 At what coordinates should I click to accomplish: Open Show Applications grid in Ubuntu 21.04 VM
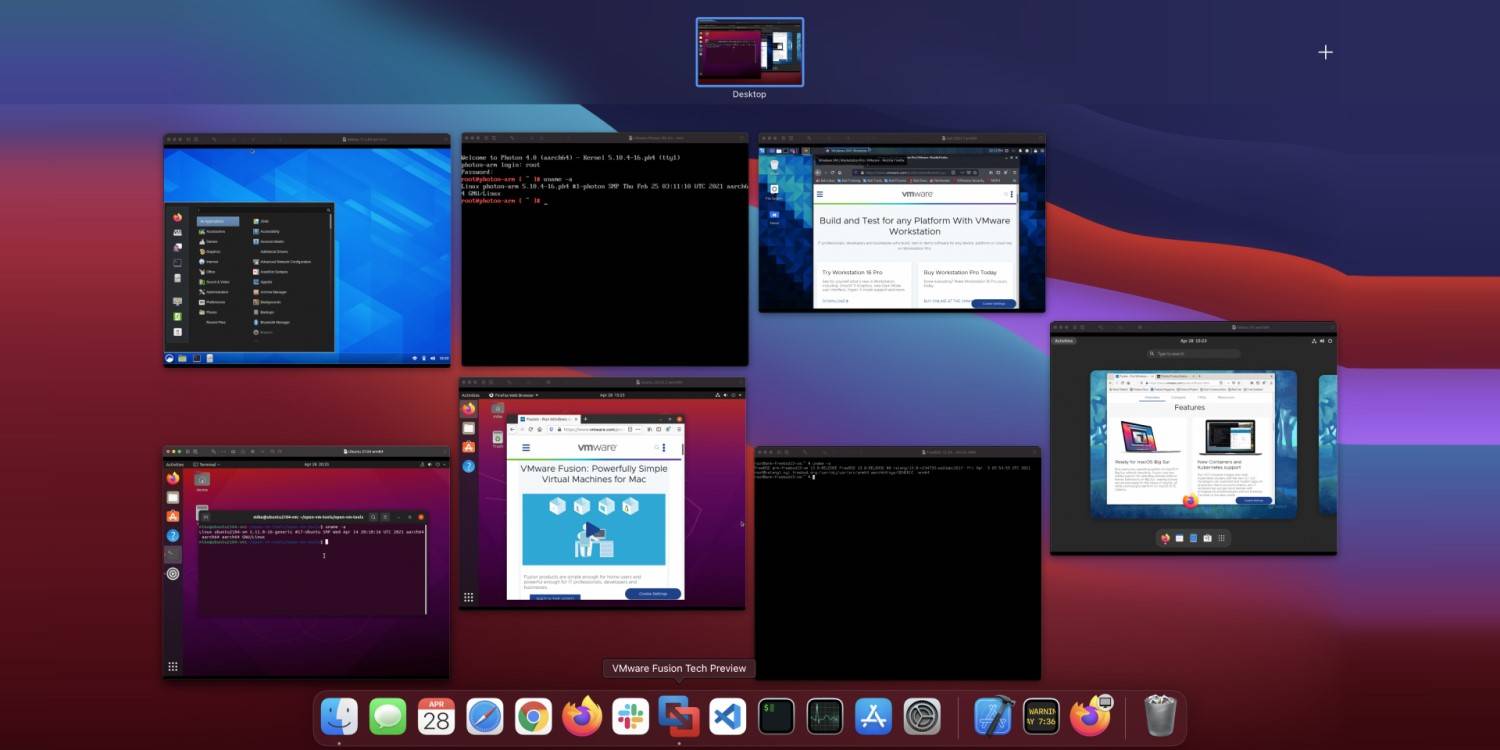pos(173,667)
